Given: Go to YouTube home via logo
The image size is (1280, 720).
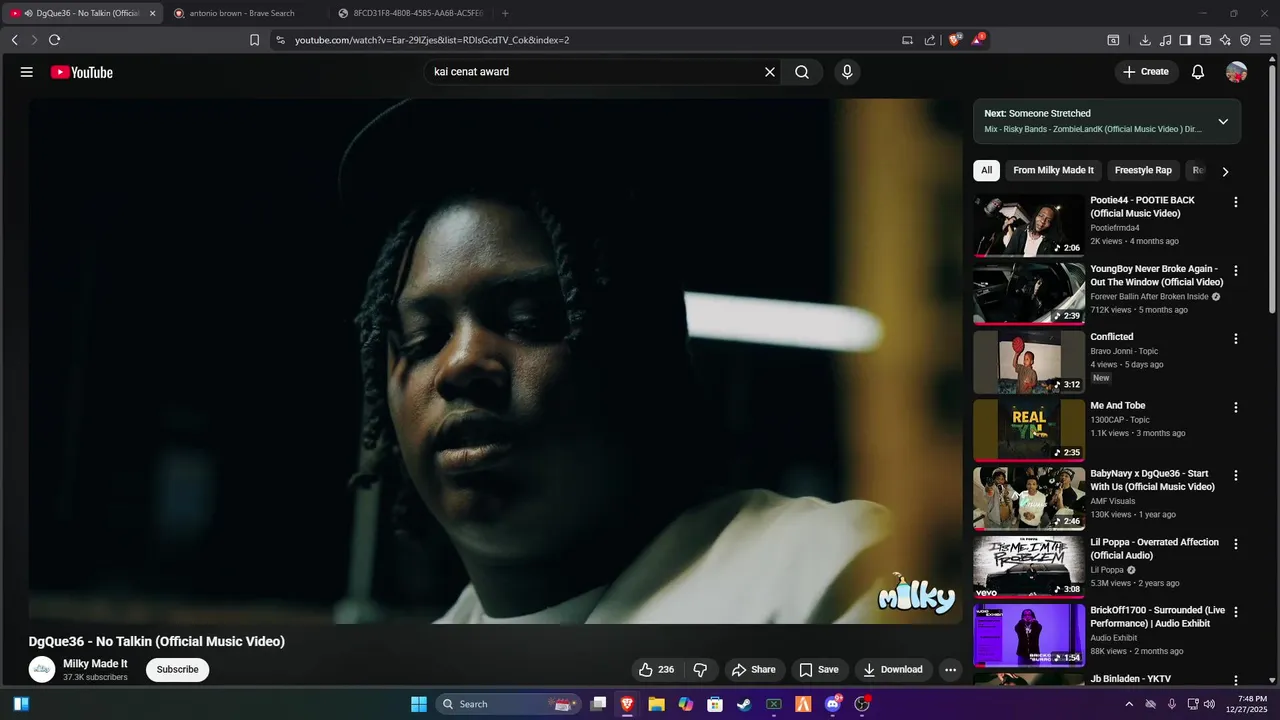Looking at the screenshot, I should click(82, 72).
